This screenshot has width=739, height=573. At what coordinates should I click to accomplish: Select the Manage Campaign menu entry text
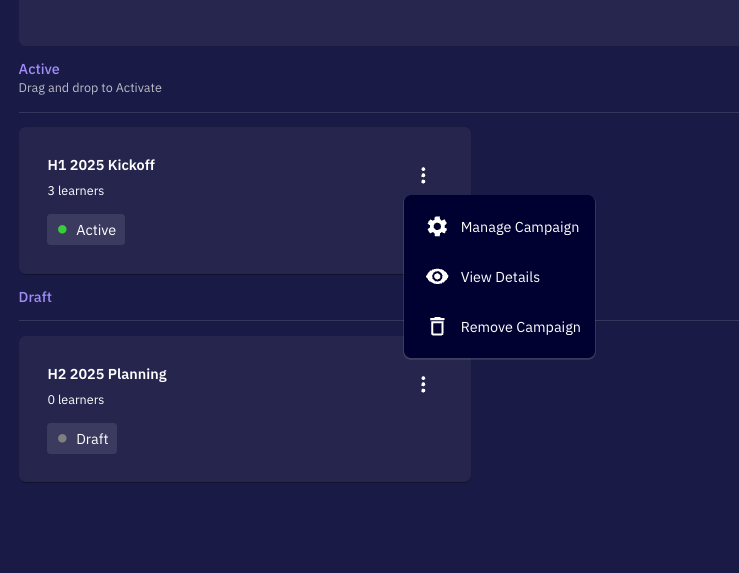click(519, 227)
